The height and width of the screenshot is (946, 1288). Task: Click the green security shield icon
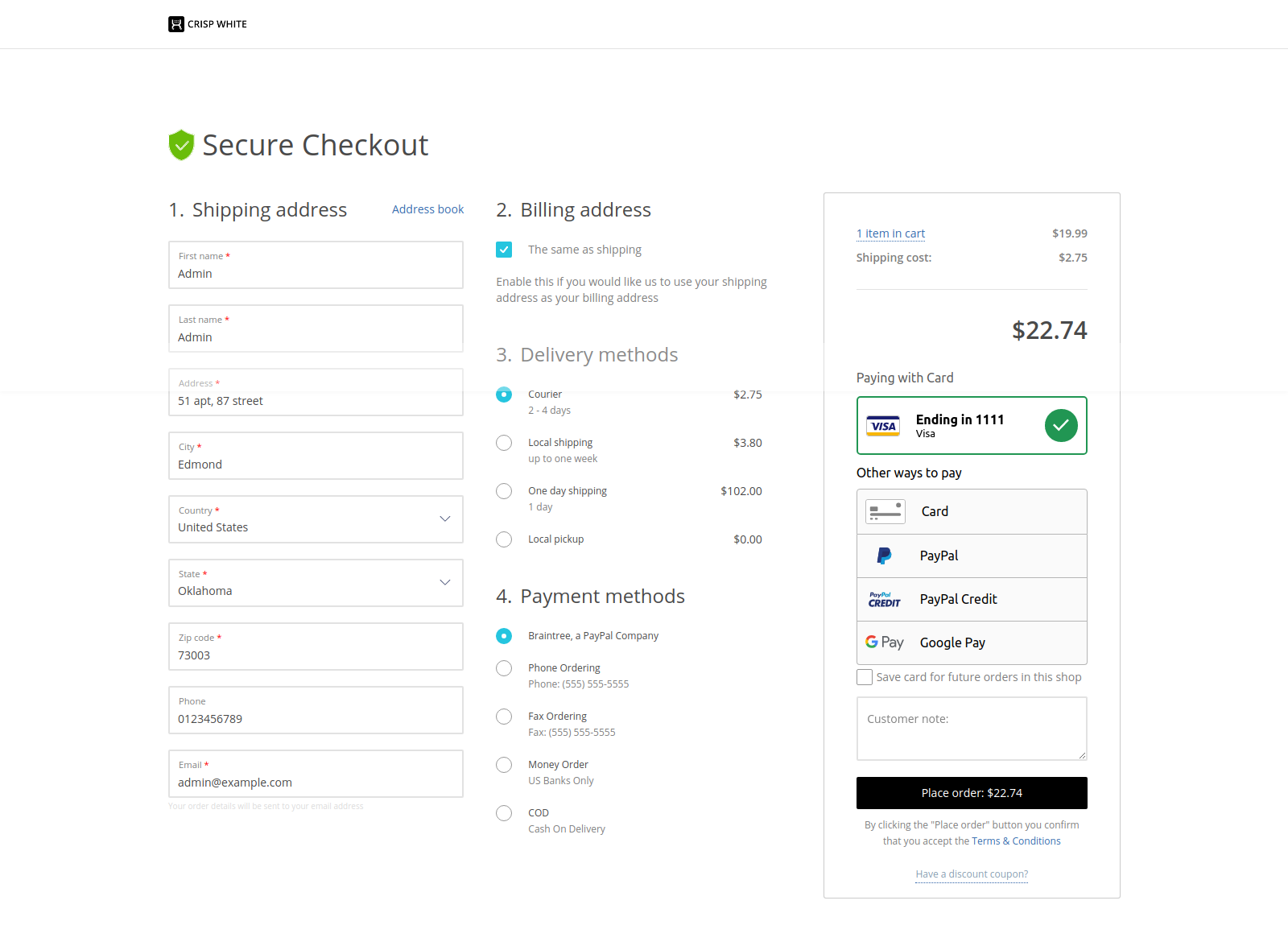[x=181, y=145]
